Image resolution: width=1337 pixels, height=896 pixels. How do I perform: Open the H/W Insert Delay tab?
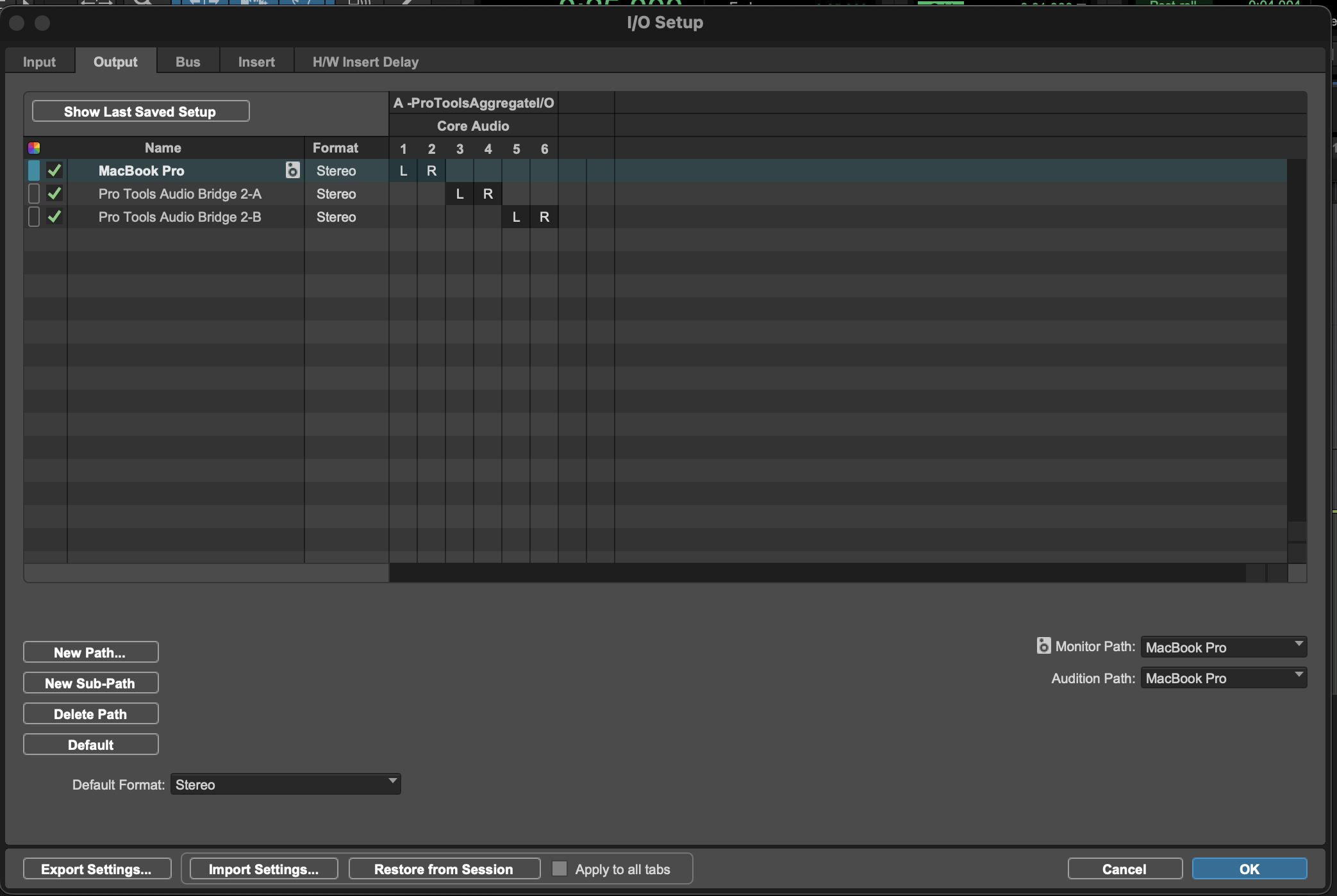pyautogui.click(x=365, y=62)
